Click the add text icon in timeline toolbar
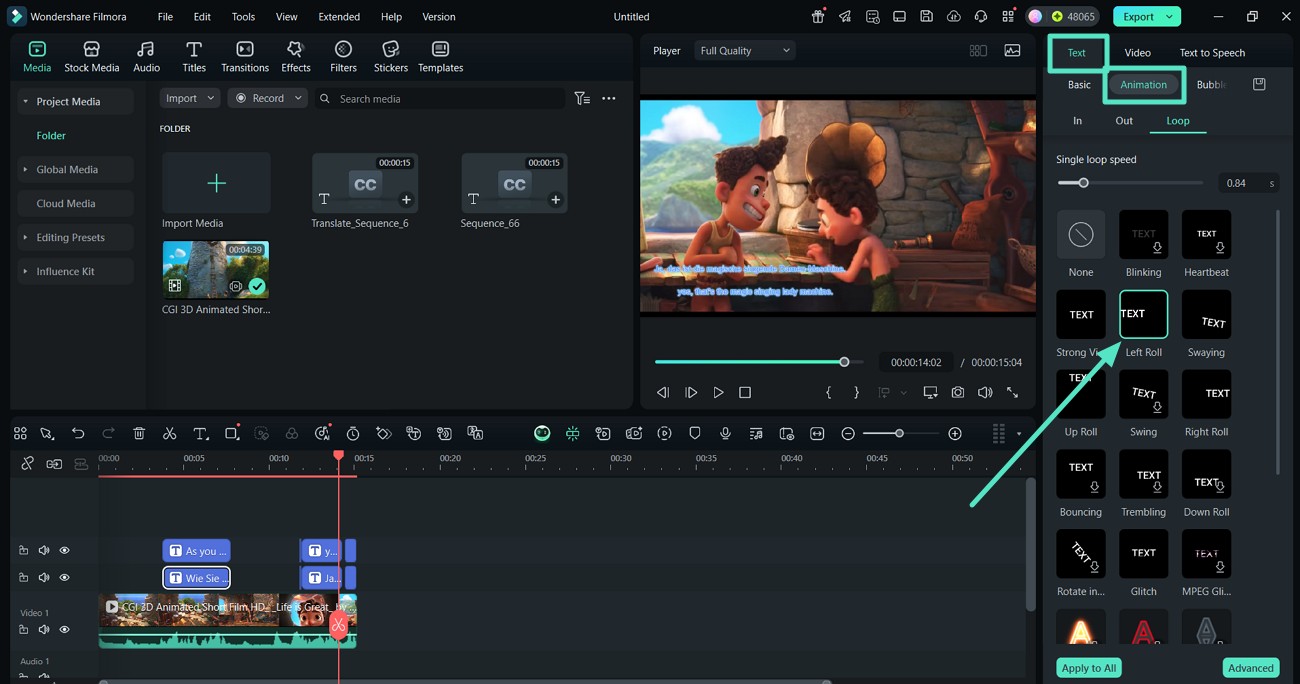The height and width of the screenshot is (684, 1300). [x=200, y=433]
